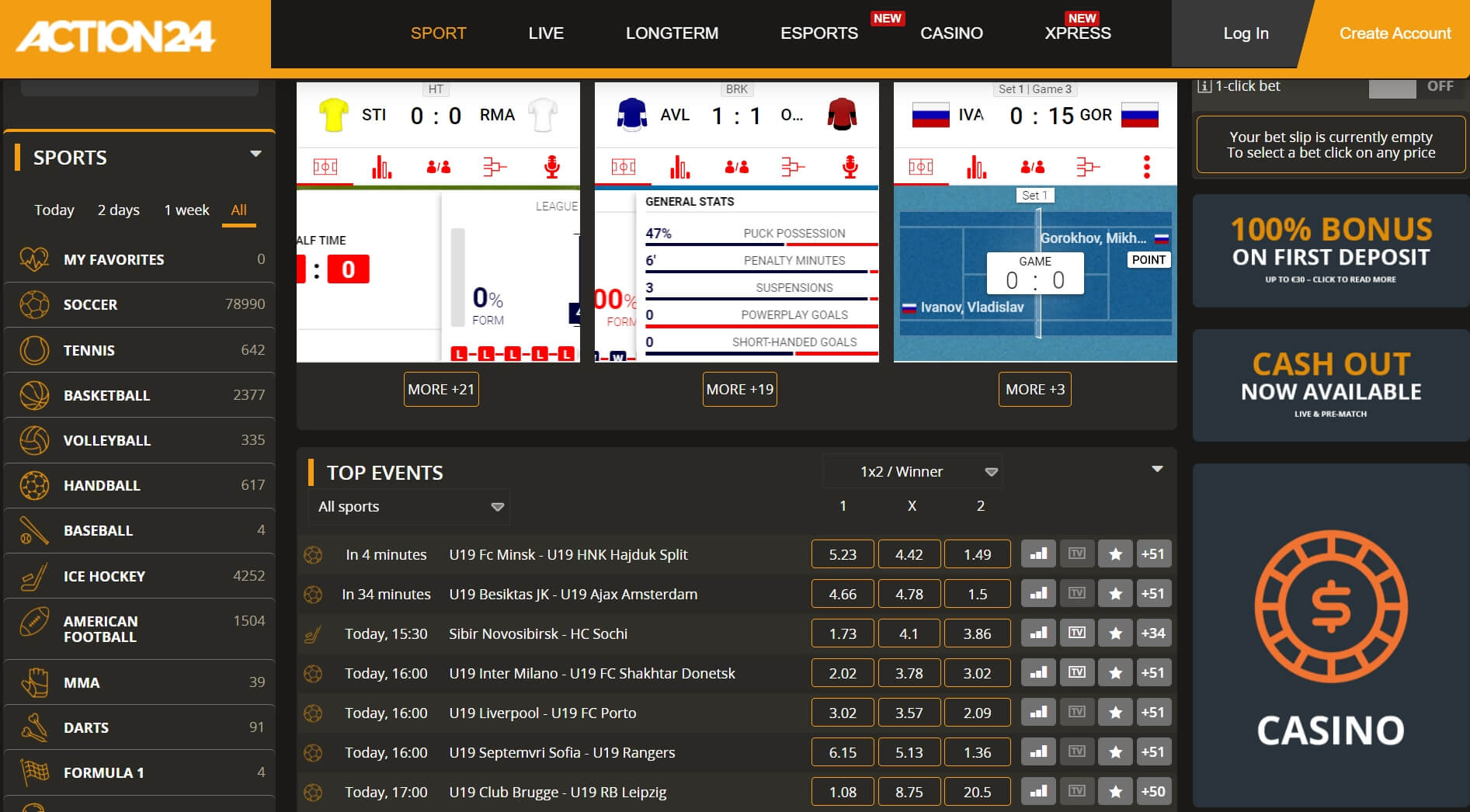Image resolution: width=1470 pixels, height=812 pixels.
Task: Star the U19 Liverpool - U19 FC Porto match
Action: point(1115,713)
